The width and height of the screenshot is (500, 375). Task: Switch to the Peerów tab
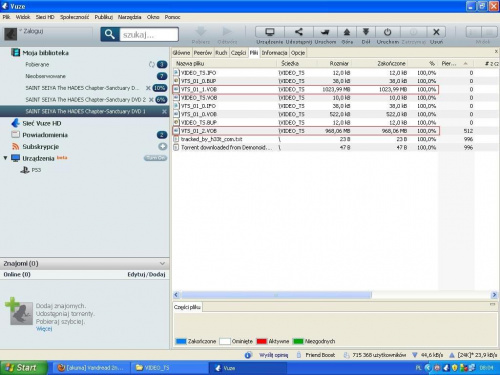point(203,53)
